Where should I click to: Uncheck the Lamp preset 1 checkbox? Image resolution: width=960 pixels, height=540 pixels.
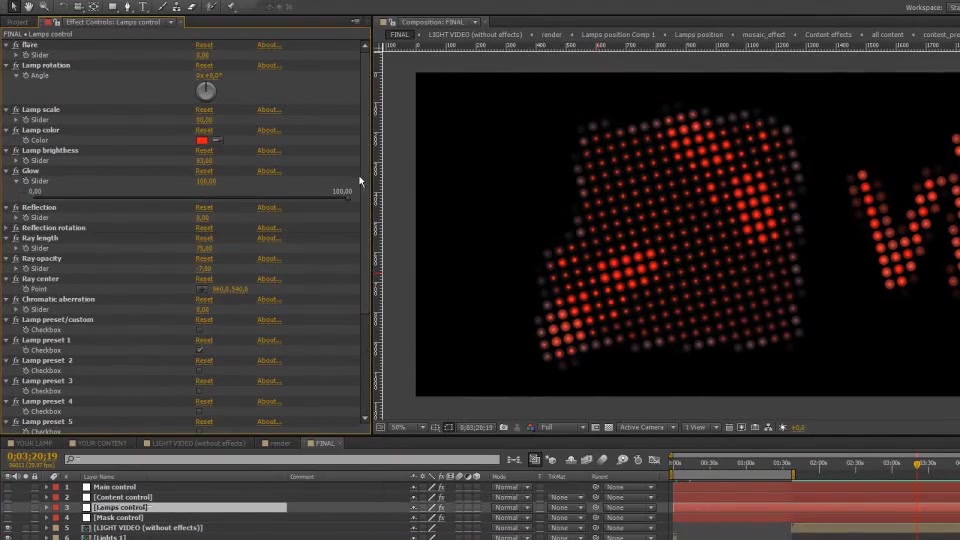click(199, 350)
